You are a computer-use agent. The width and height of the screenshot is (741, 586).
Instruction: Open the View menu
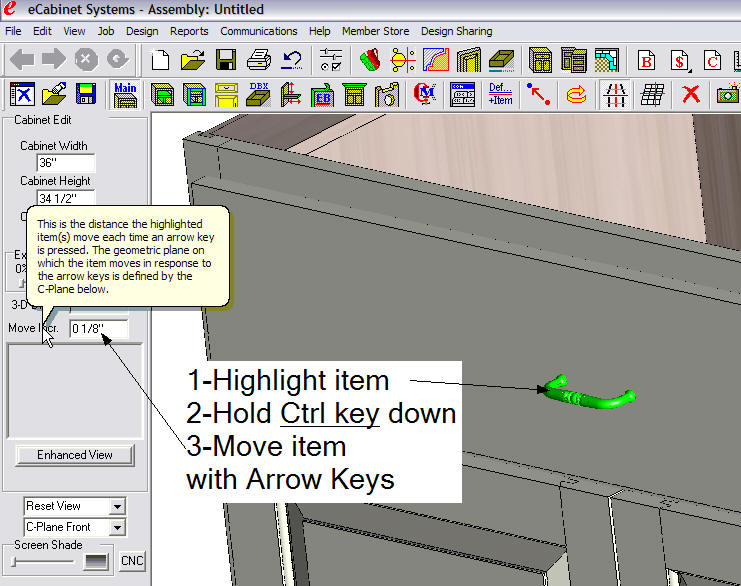[x=74, y=31]
